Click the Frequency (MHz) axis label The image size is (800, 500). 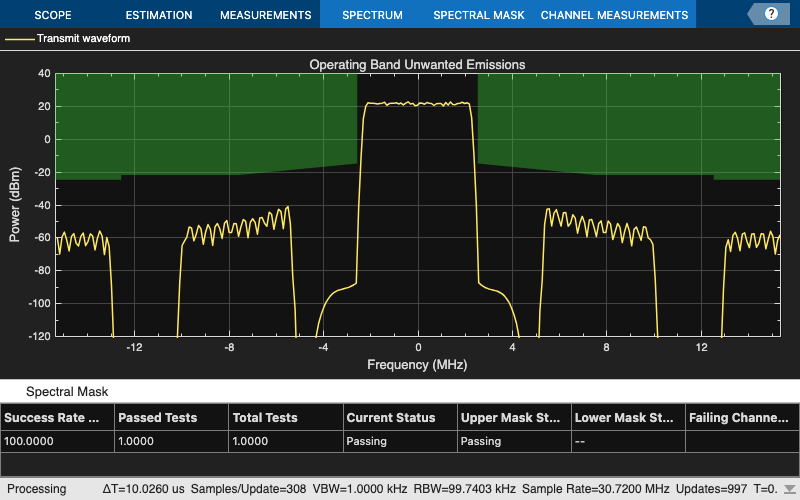(x=417, y=364)
